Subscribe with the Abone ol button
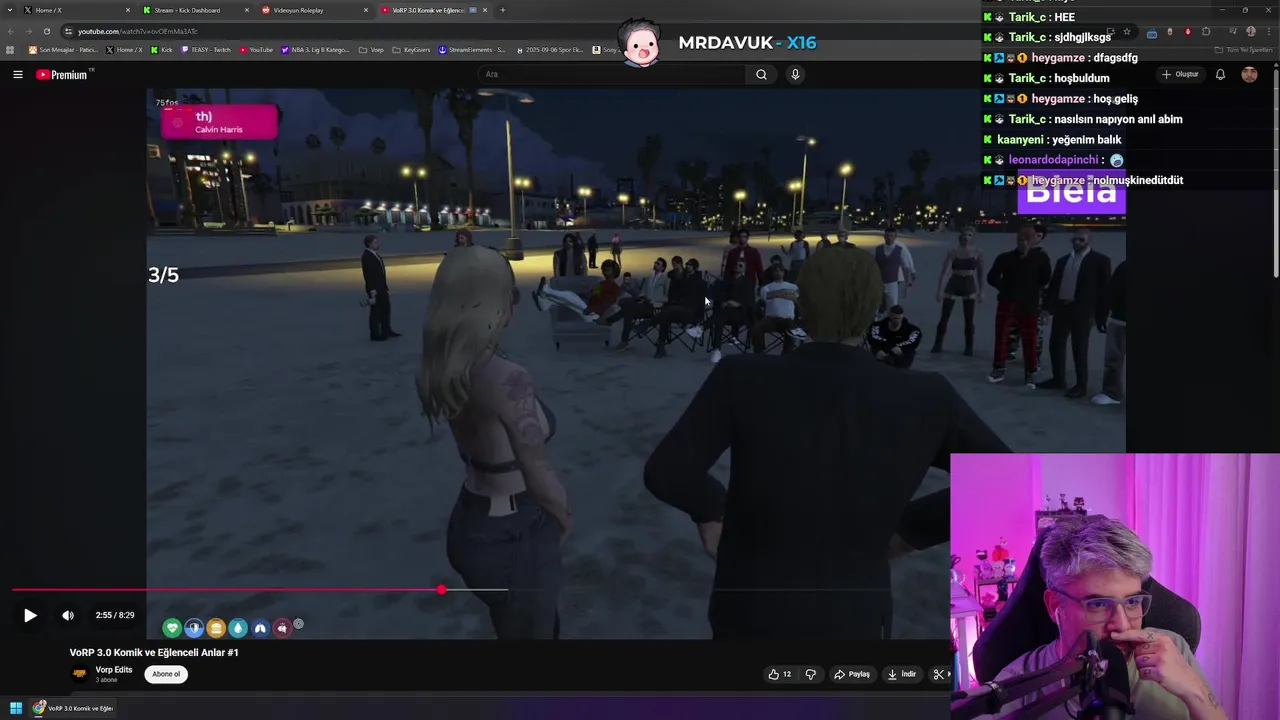 click(166, 674)
